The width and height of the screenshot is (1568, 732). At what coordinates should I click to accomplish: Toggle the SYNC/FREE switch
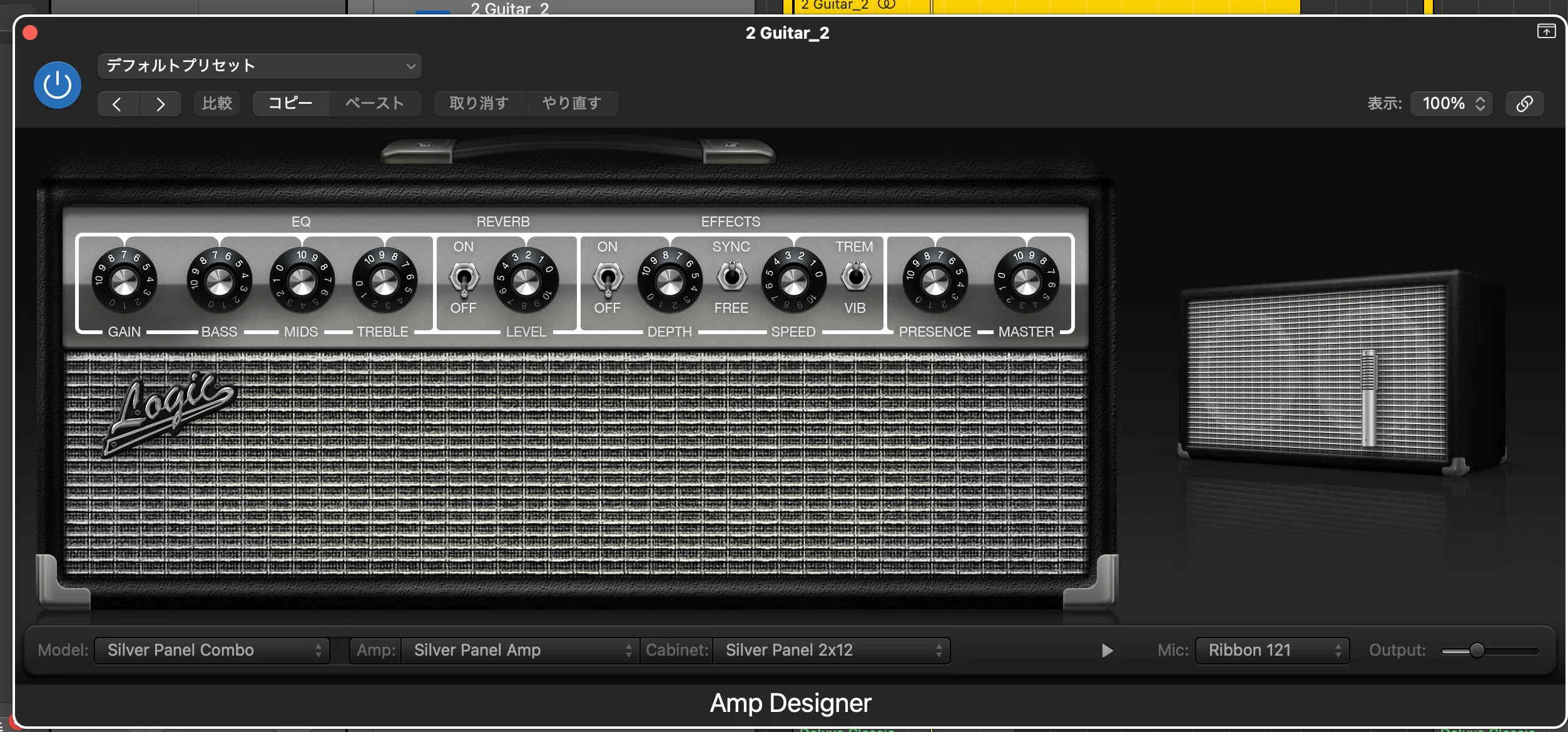pos(731,276)
